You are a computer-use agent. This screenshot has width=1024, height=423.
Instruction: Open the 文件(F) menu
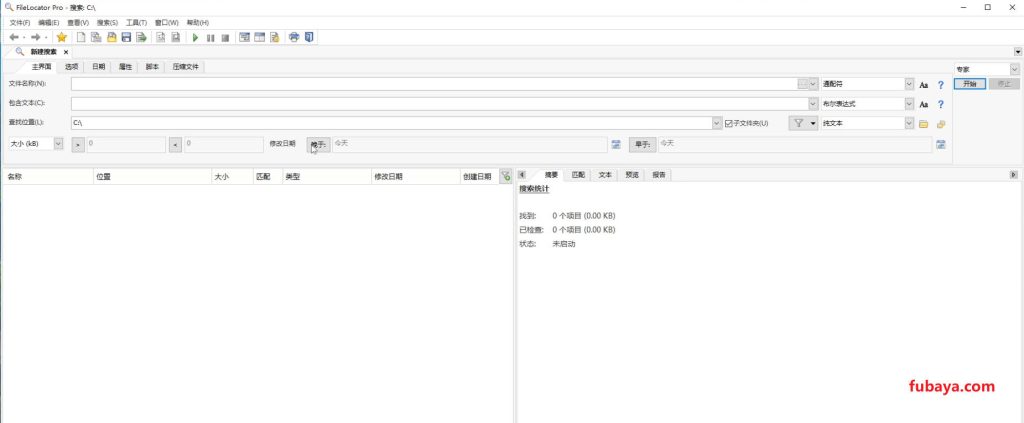pos(20,23)
